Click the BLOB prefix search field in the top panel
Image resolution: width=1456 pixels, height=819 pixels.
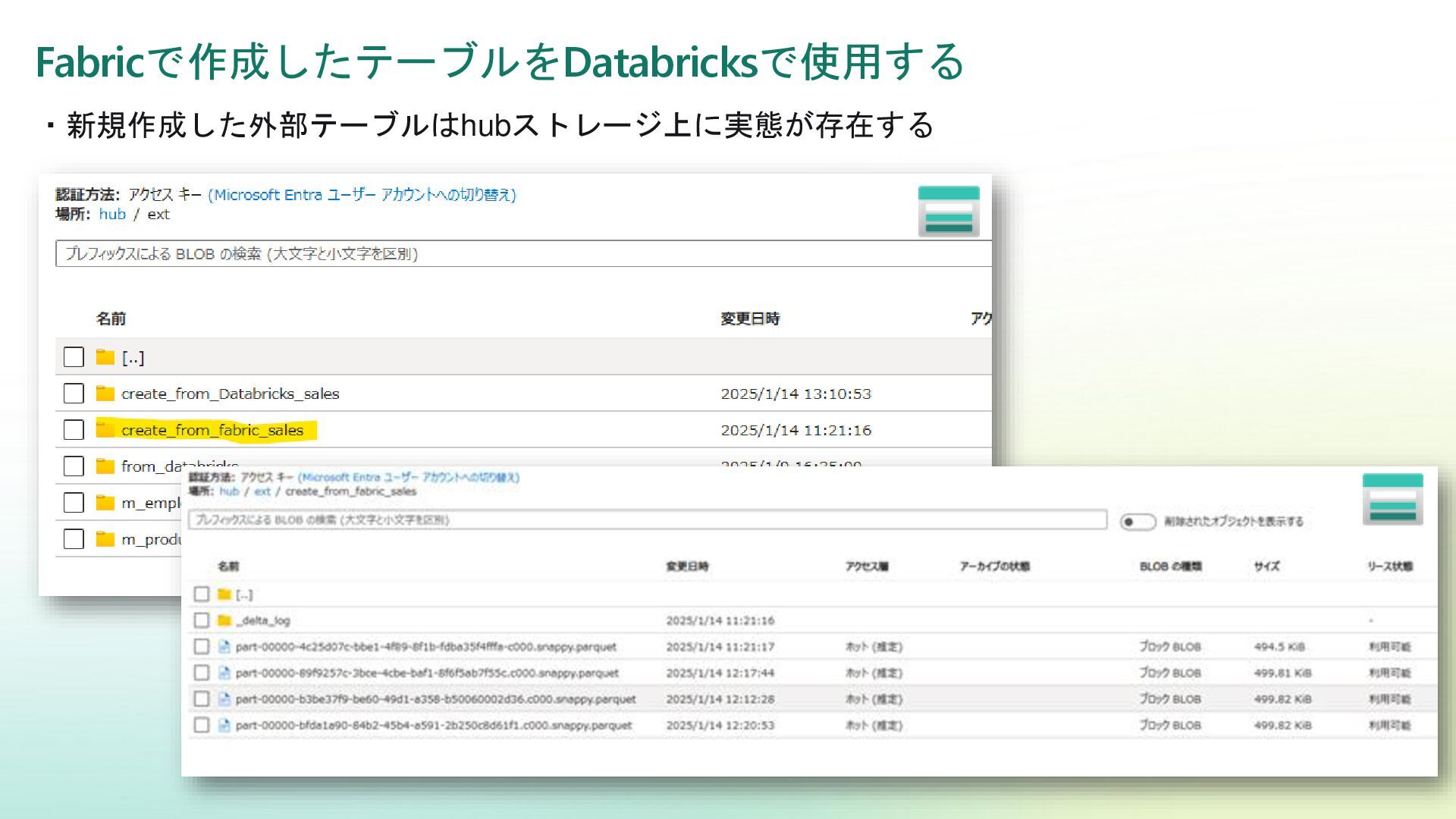[x=523, y=254]
